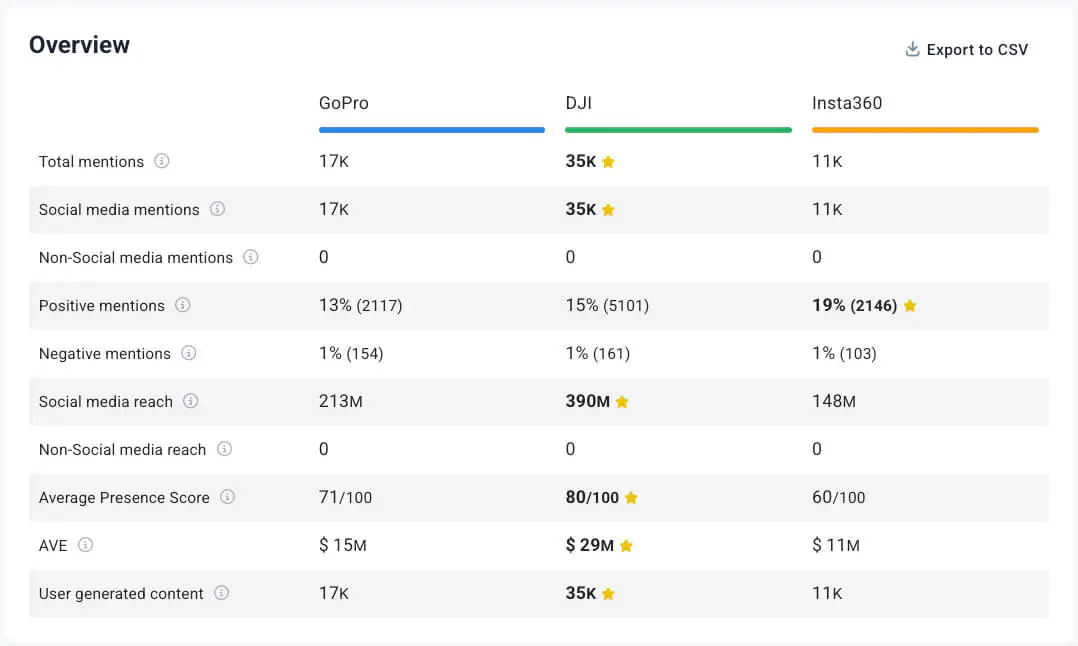
Task: Click the Negative mentions row label
Action: click(x=104, y=354)
